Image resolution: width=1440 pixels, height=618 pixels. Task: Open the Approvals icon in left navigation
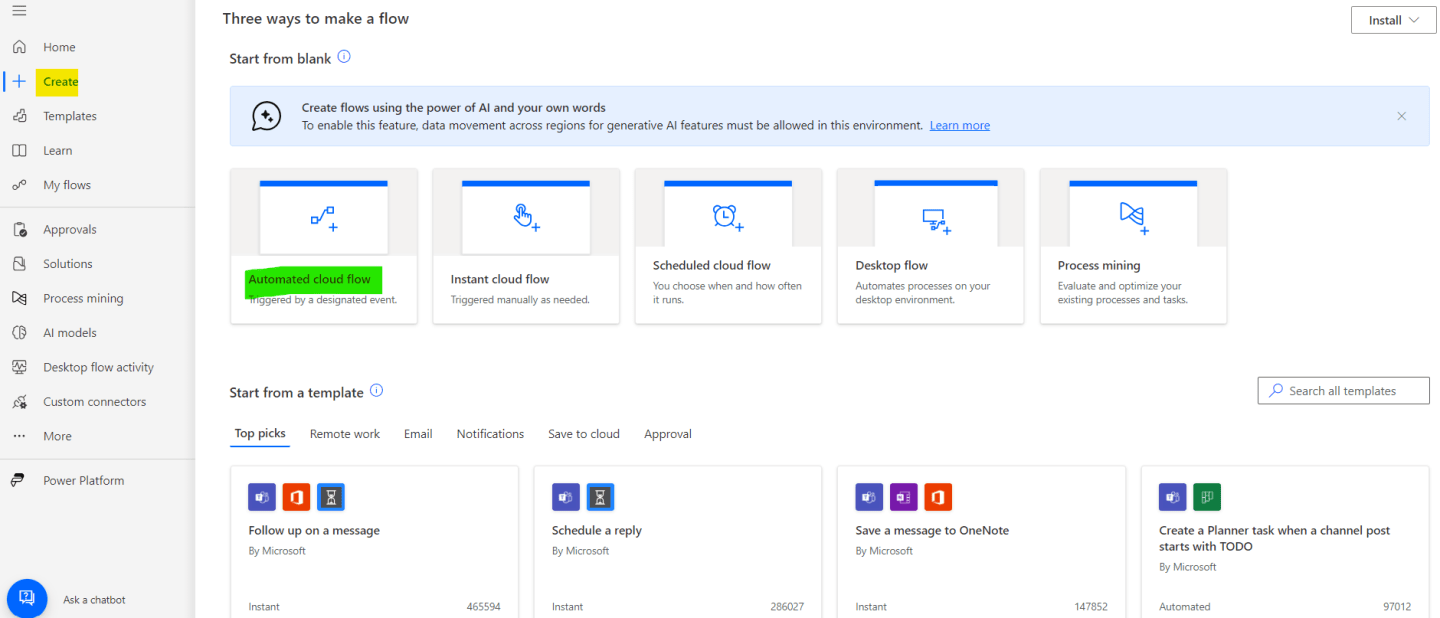click(19, 230)
